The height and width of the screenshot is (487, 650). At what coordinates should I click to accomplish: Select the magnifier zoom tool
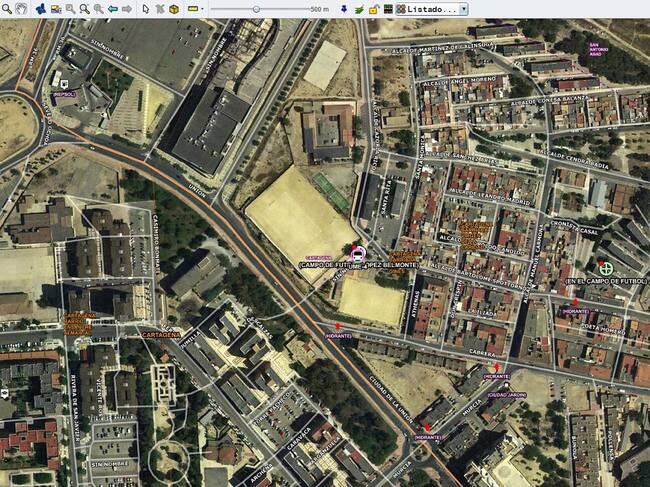click(x=8, y=8)
